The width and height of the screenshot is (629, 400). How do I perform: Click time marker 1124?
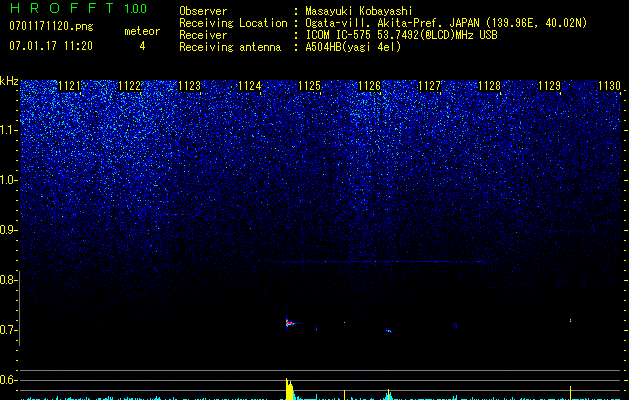(250, 86)
